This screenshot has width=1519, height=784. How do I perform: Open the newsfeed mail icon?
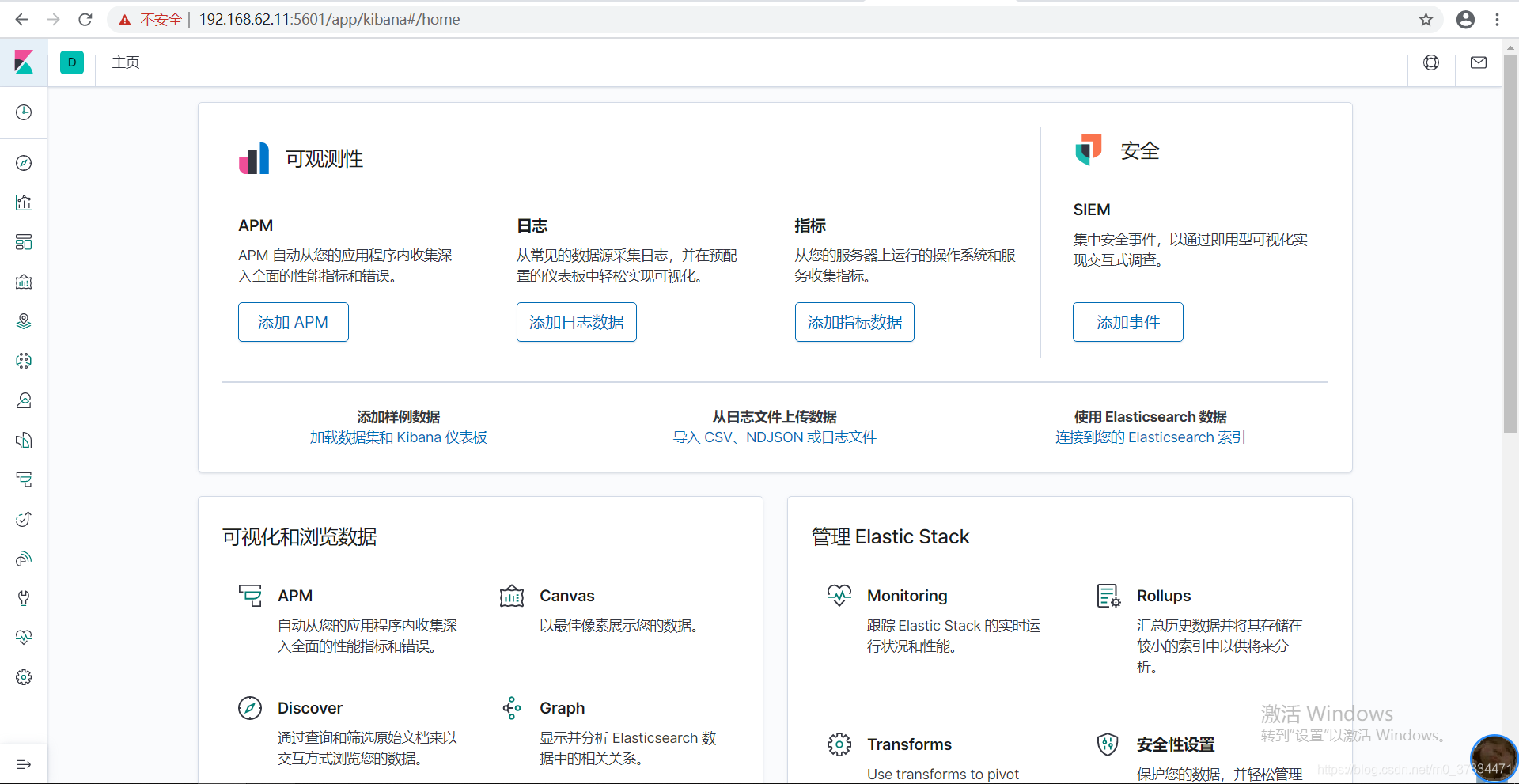[x=1479, y=62]
